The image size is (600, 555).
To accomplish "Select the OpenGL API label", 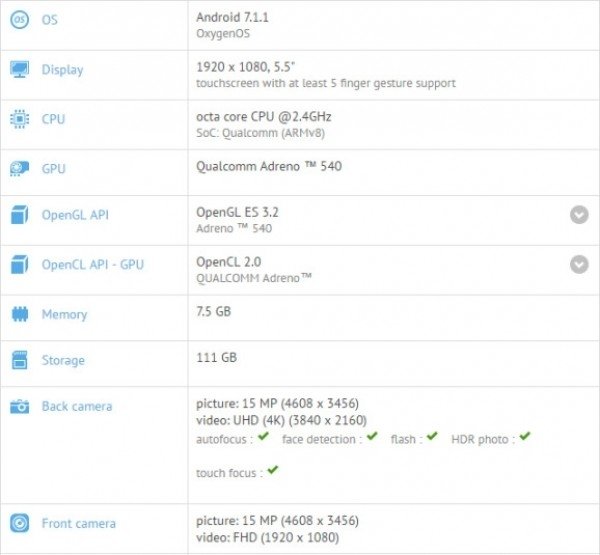I will pyautogui.click(x=75, y=215).
